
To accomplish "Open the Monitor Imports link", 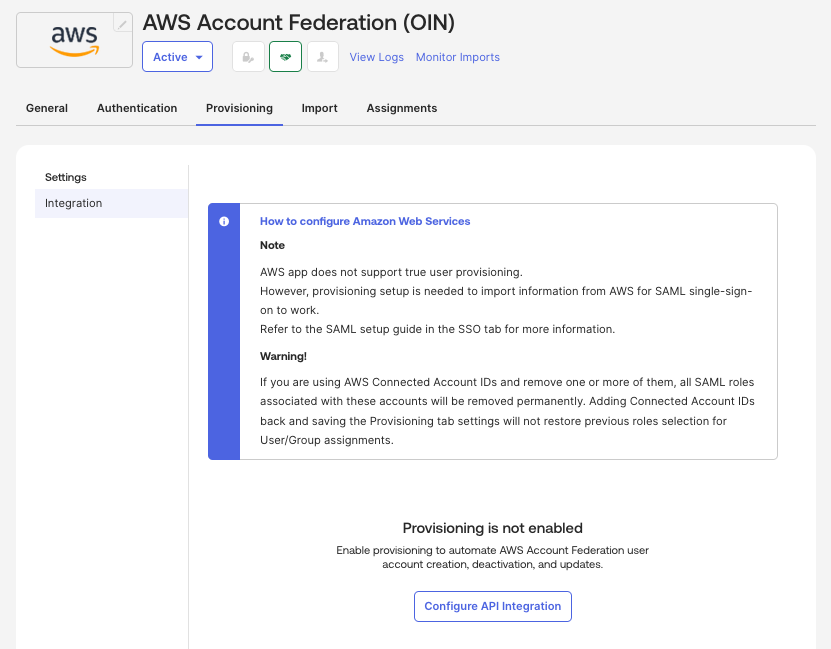I will (457, 57).
